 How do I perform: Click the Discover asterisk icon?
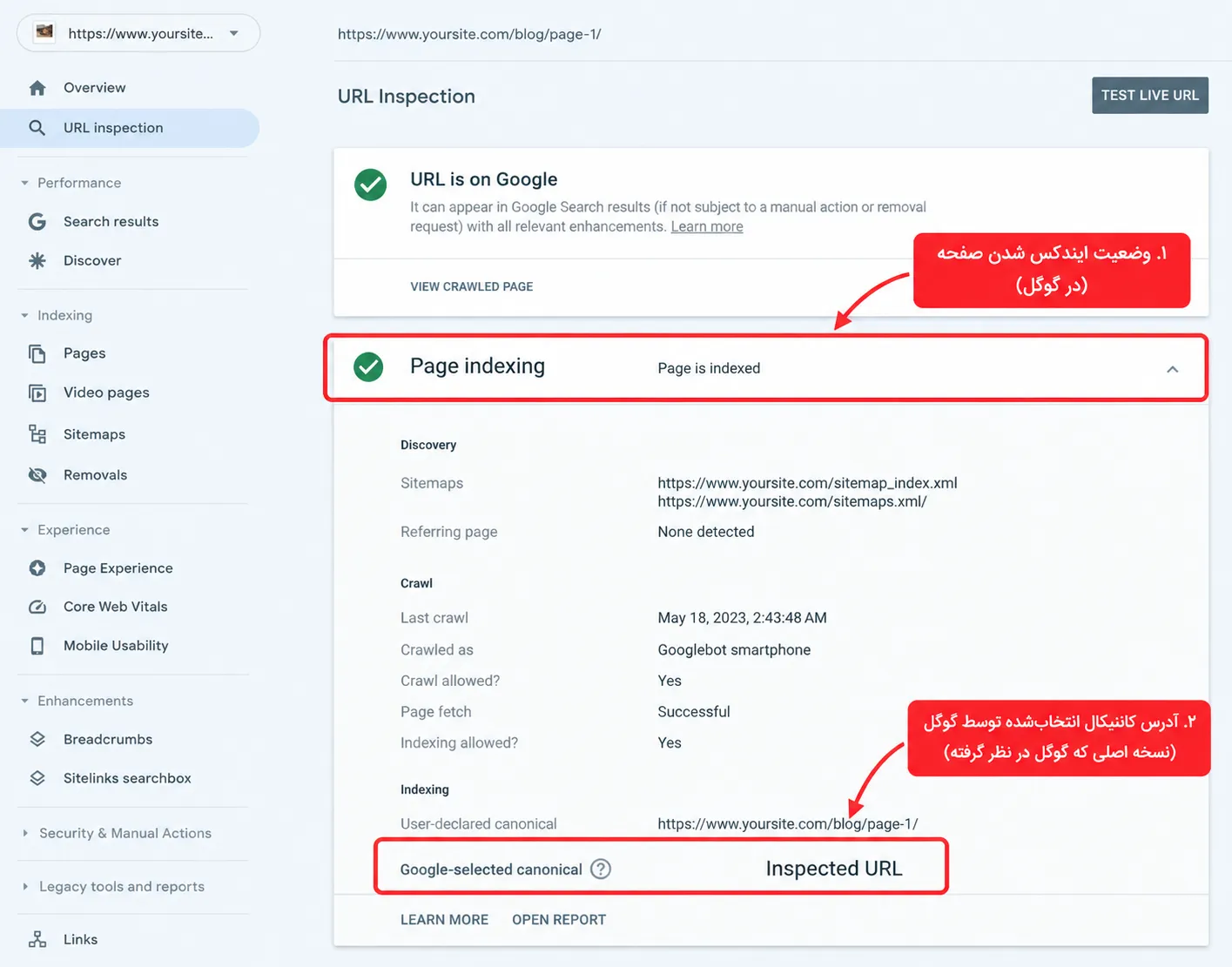[37, 260]
